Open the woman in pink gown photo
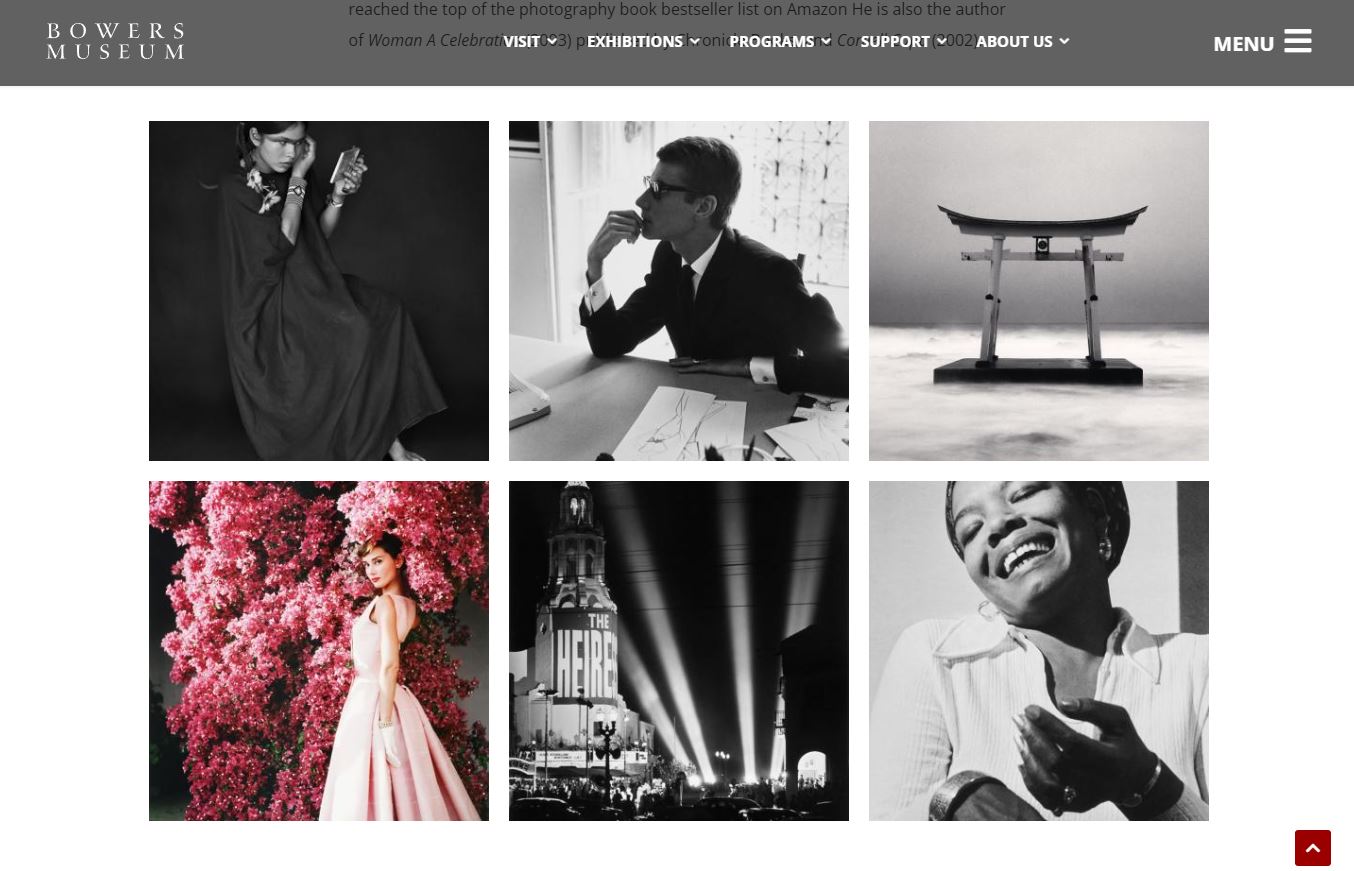 coord(319,651)
